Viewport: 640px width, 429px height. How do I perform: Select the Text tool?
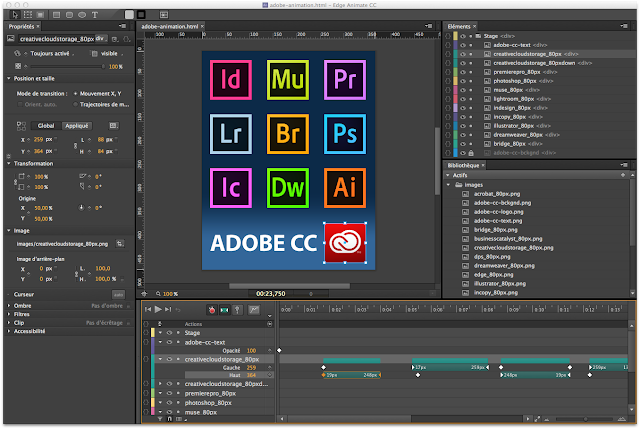[x=95, y=15]
